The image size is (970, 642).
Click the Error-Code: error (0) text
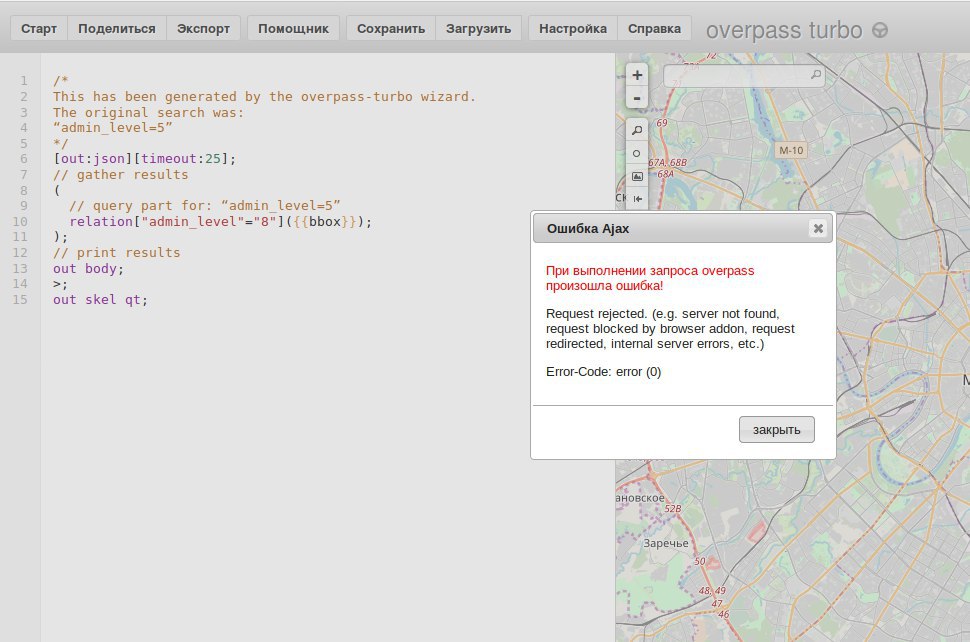(604, 372)
